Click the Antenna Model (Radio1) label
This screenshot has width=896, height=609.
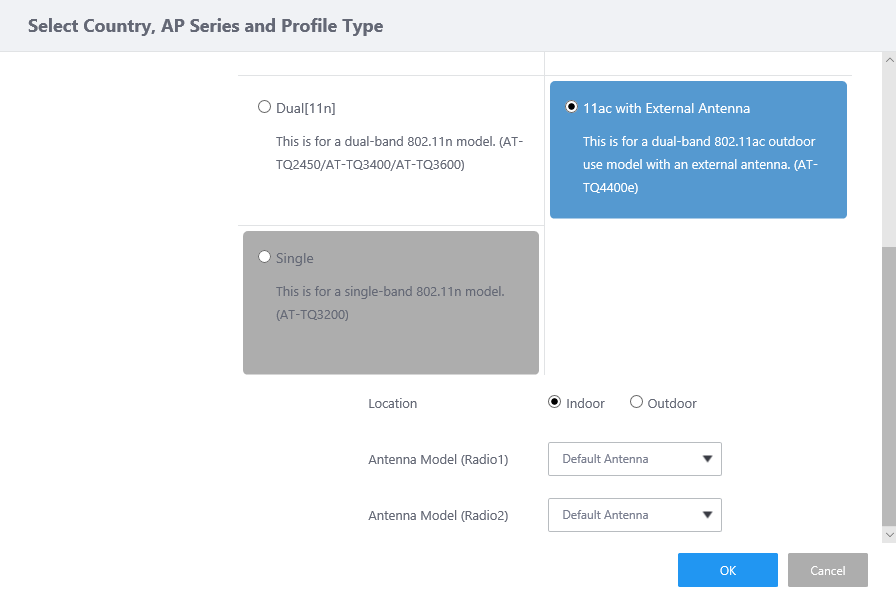[x=438, y=459]
